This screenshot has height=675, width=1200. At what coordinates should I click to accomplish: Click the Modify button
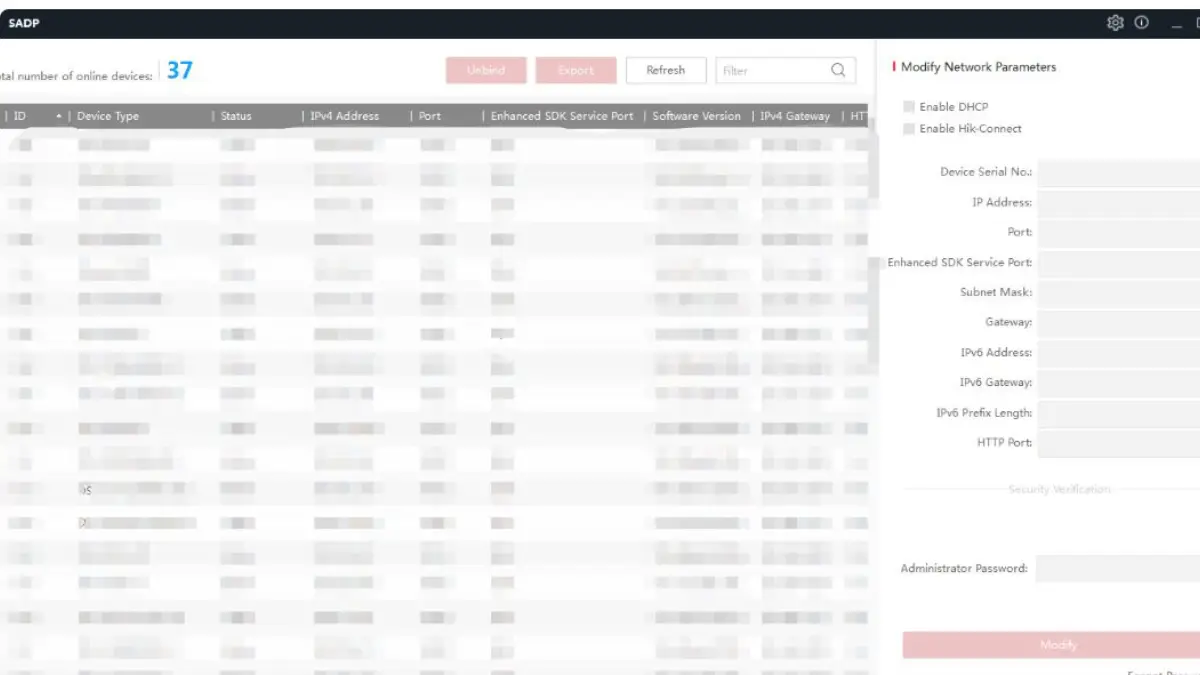pos(1051,645)
